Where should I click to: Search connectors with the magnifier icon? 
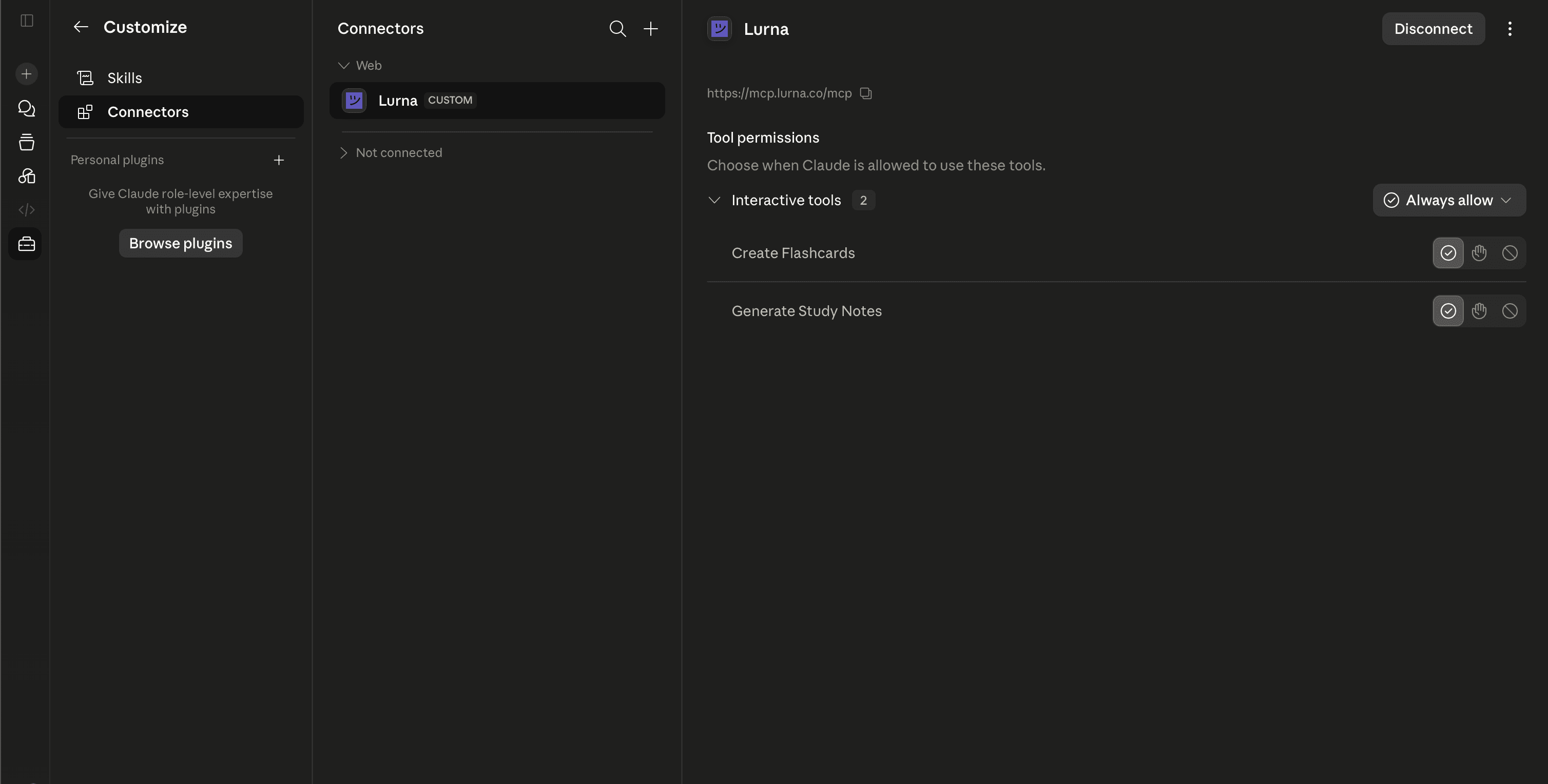(x=617, y=29)
